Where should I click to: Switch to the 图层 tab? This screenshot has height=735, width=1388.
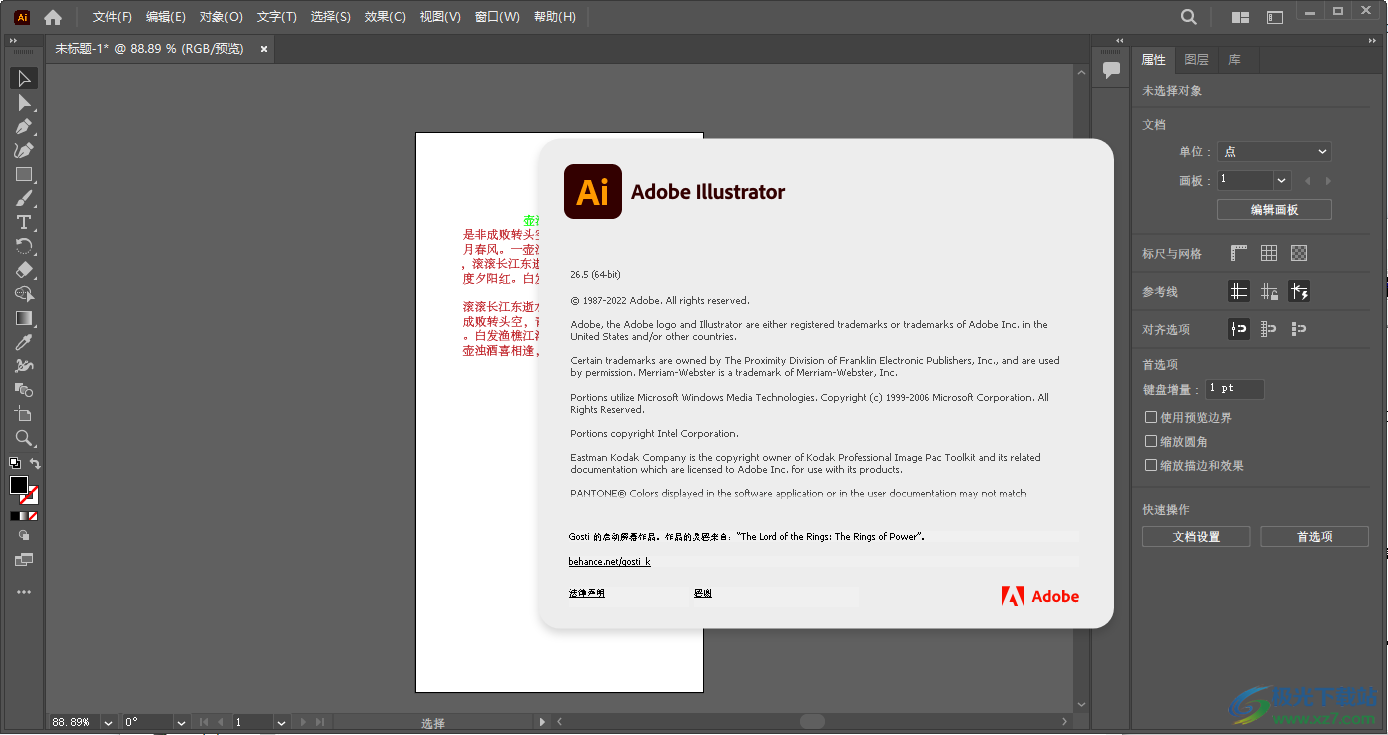click(x=1196, y=60)
